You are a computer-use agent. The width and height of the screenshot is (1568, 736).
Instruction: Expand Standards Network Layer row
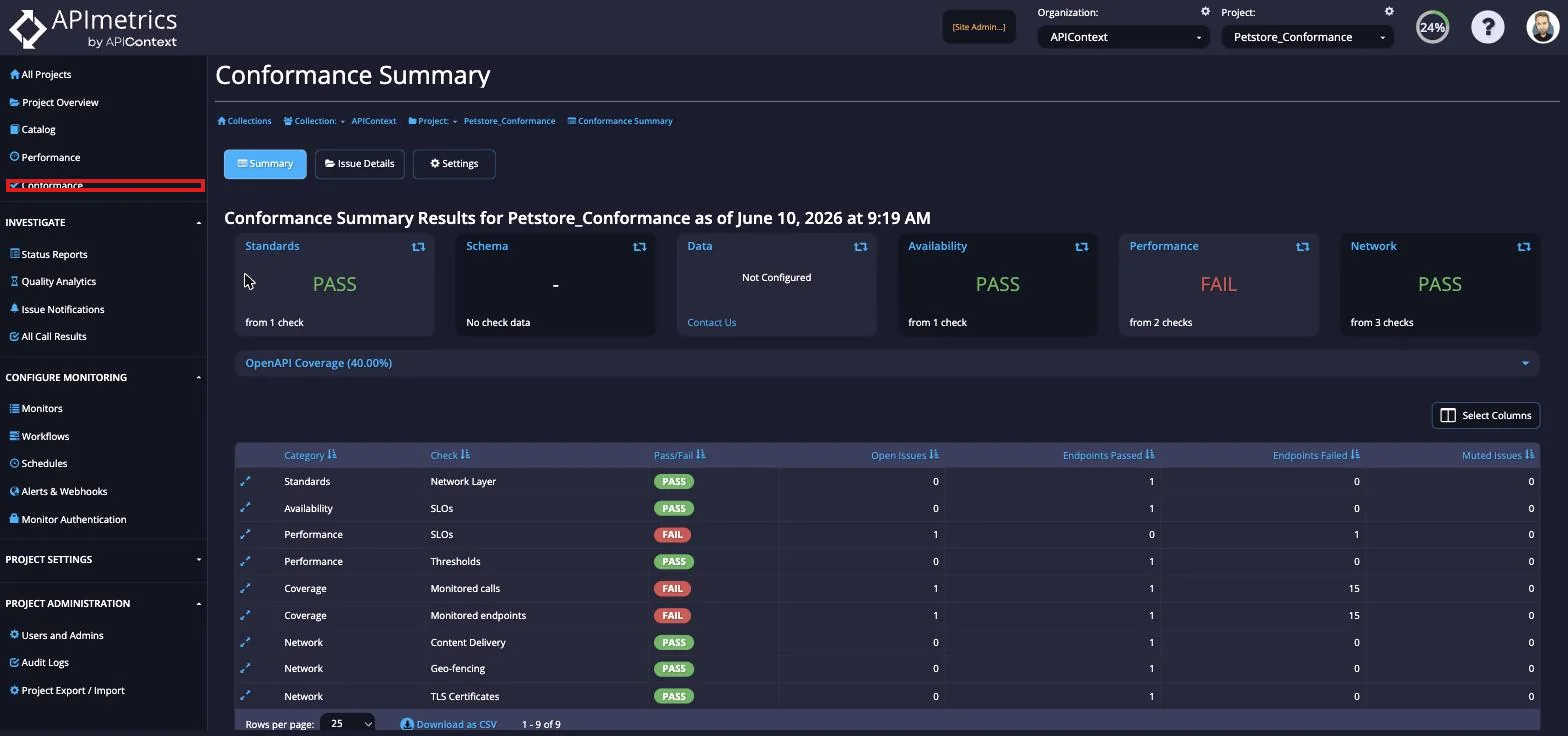pyautogui.click(x=245, y=481)
